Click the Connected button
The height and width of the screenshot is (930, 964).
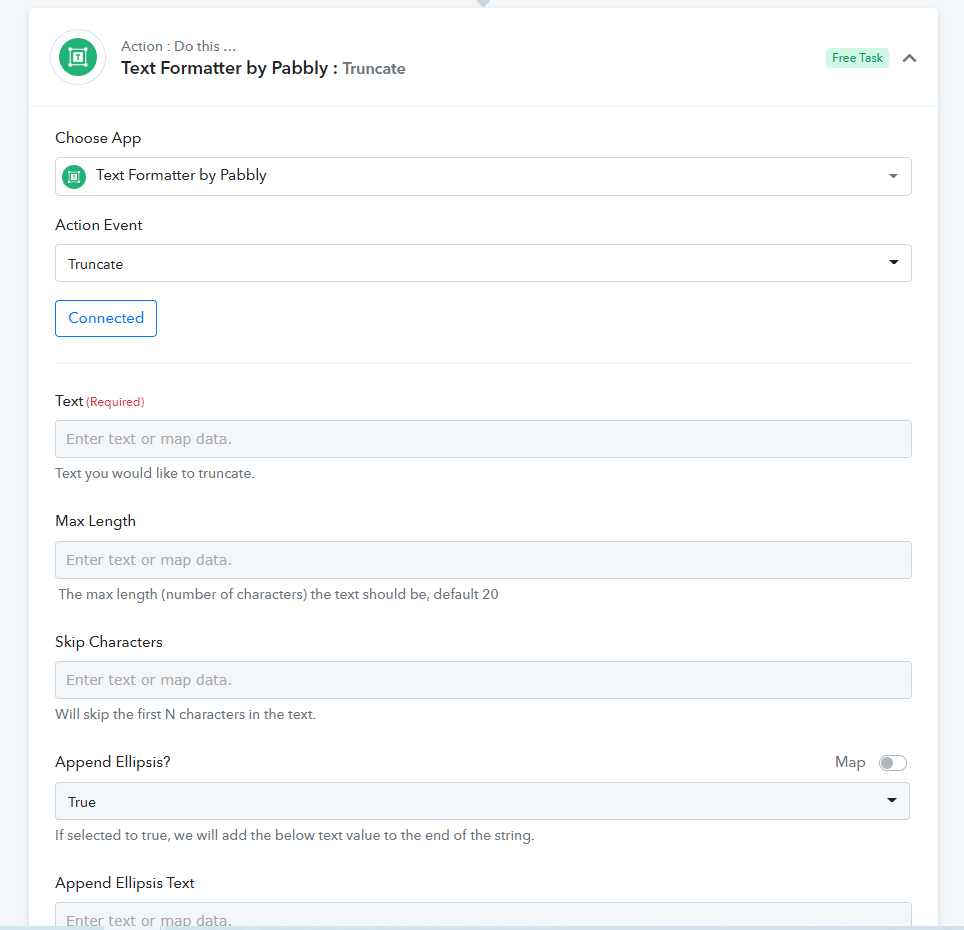pyautogui.click(x=106, y=318)
